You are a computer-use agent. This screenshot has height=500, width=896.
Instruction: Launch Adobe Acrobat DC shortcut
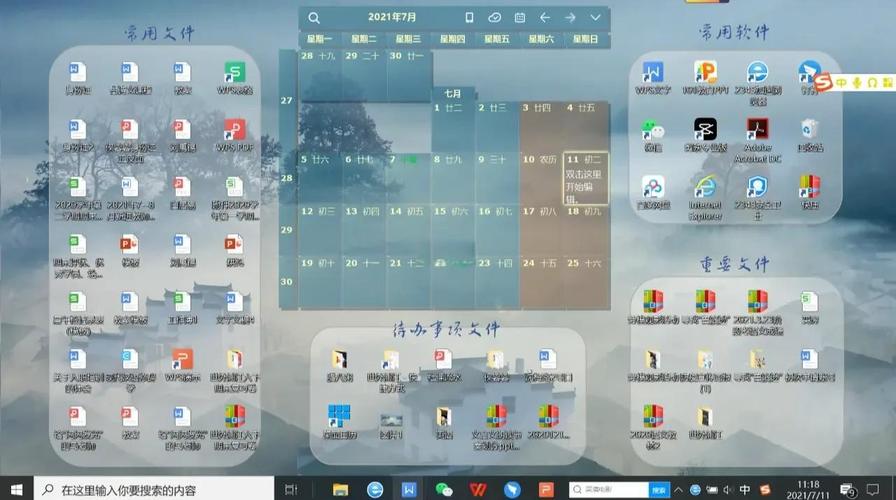(758, 131)
